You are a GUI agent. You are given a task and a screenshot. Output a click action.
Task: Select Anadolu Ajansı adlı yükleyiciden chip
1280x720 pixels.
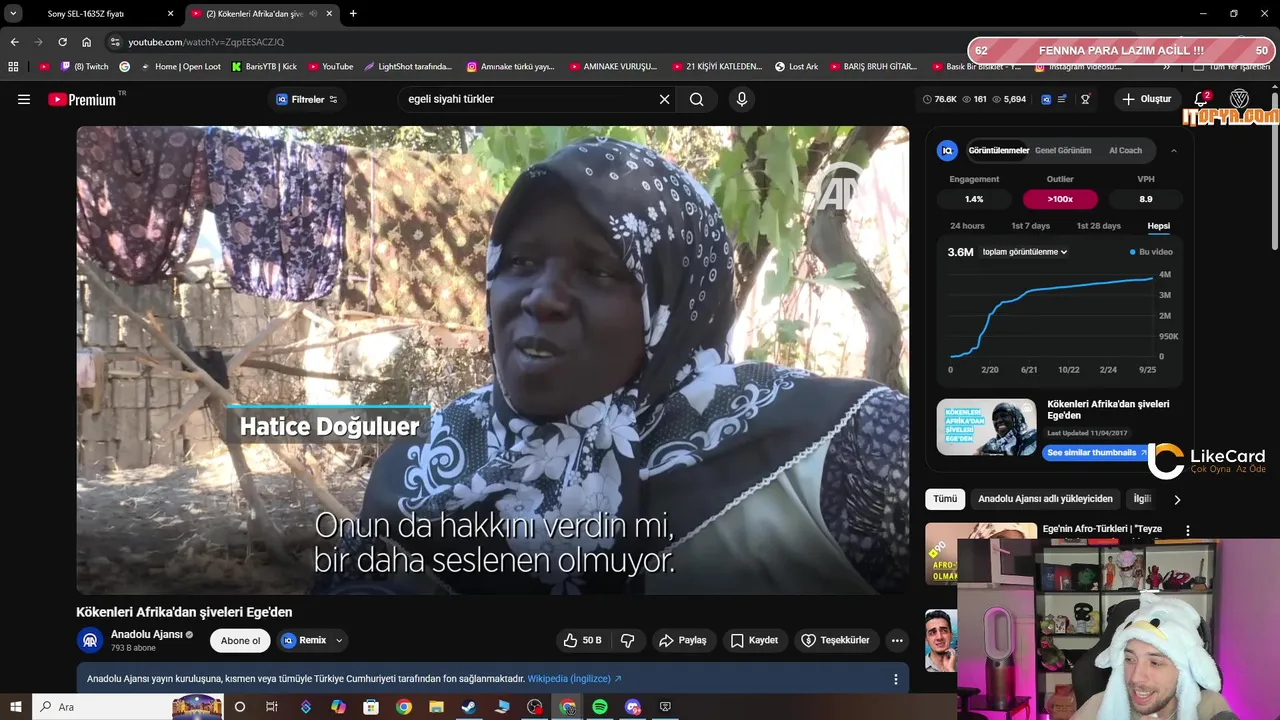click(x=1045, y=499)
